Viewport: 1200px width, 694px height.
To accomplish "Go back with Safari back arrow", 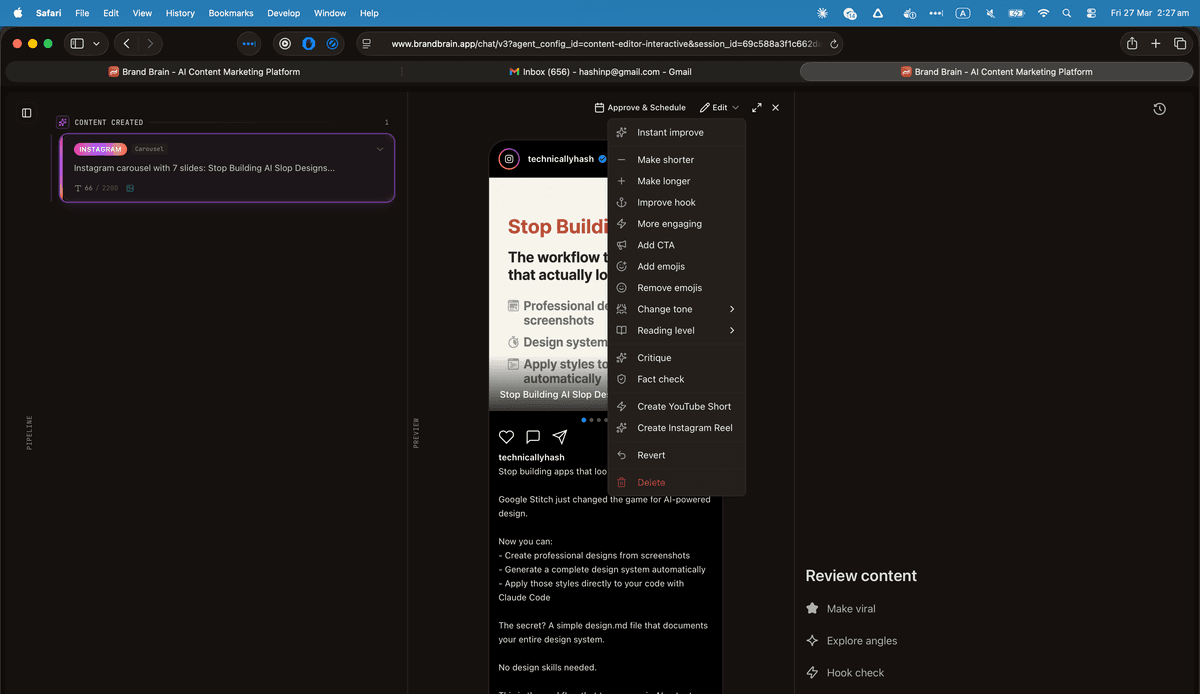I will (127, 44).
